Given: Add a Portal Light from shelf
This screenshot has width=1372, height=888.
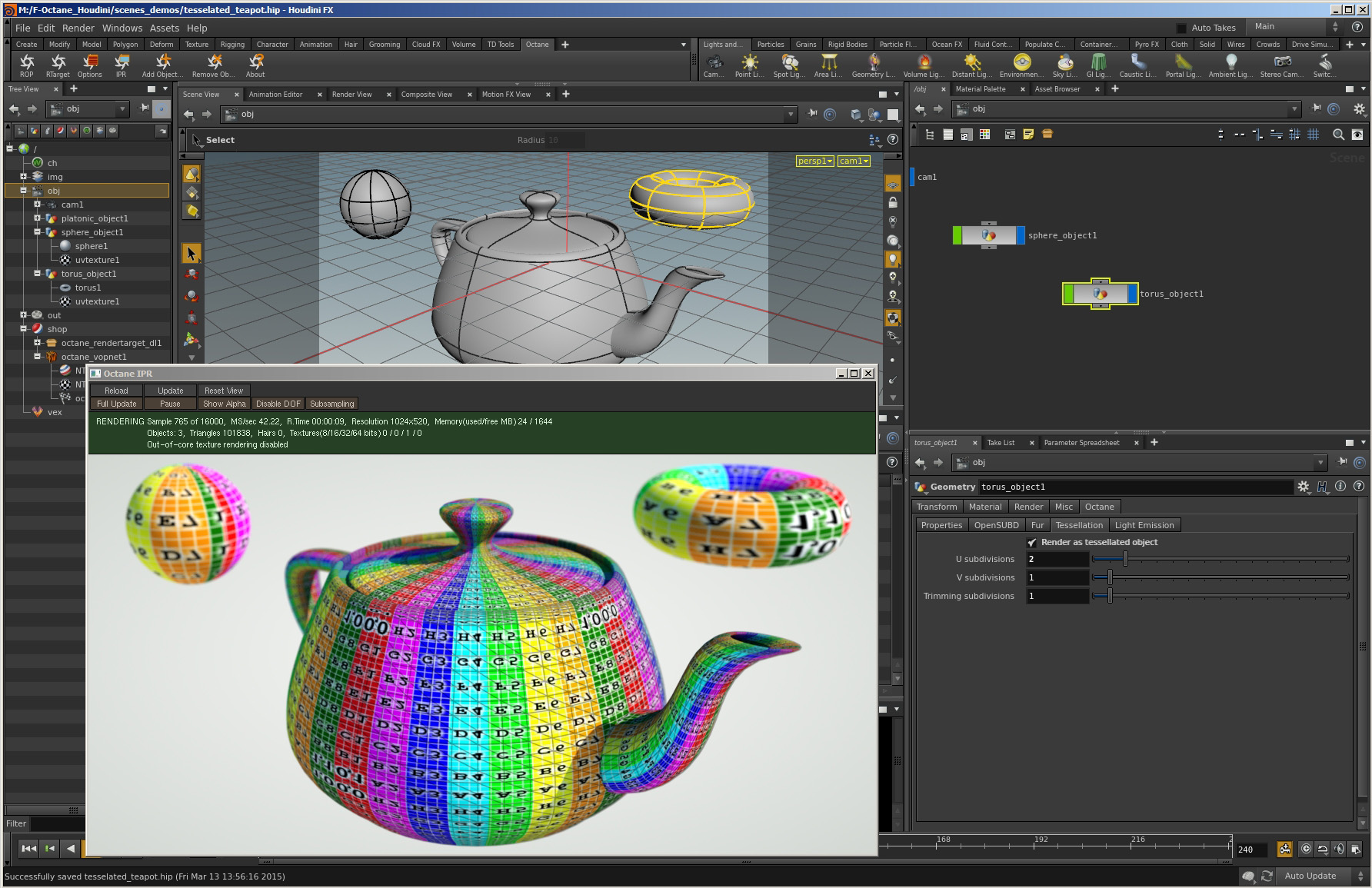Looking at the screenshot, I should [1184, 65].
